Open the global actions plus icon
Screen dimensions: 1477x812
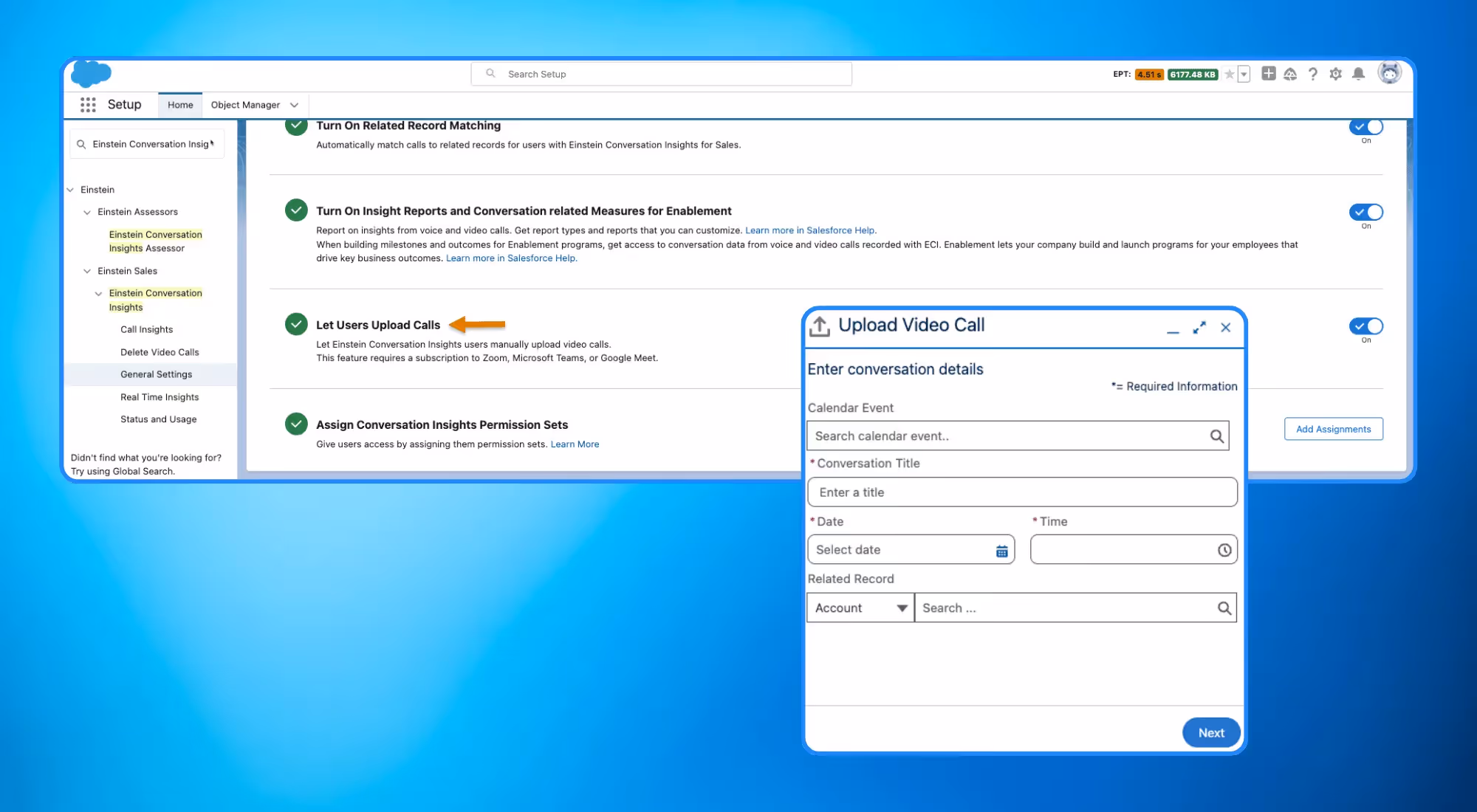pyautogui.click(x=1268, y=73)
